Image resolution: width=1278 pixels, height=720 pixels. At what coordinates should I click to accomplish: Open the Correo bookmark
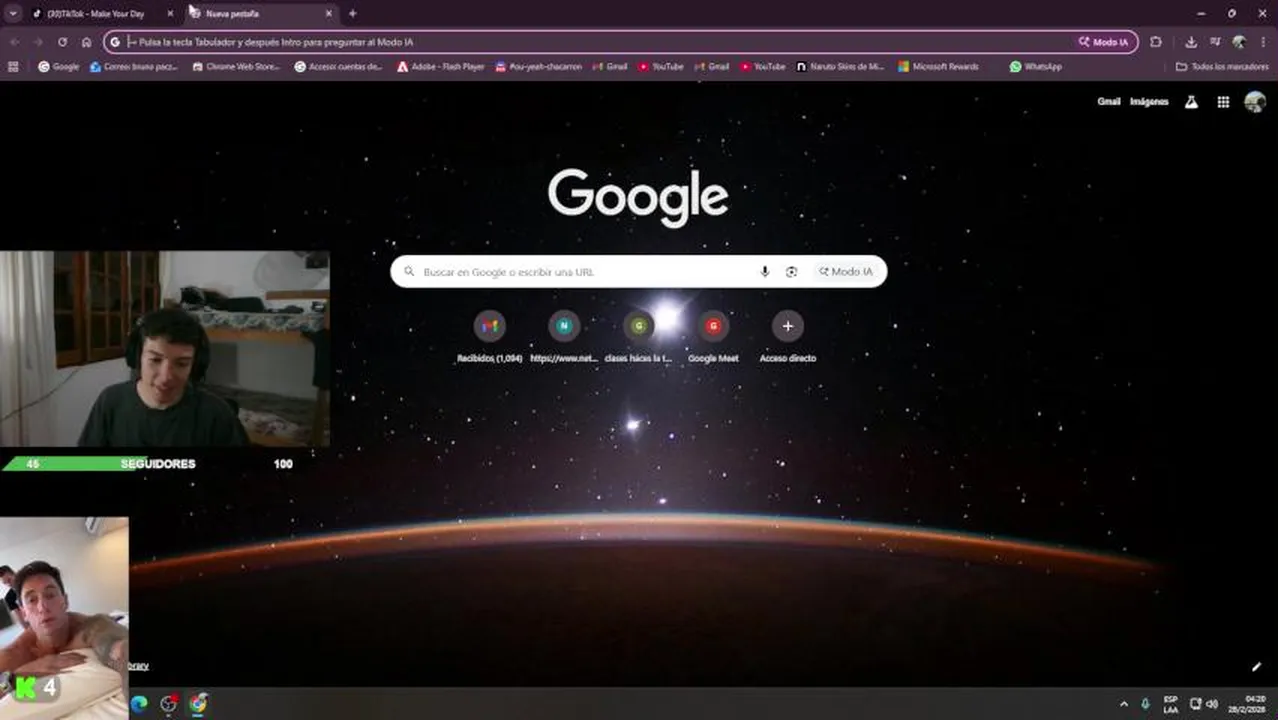pos(134,67)
